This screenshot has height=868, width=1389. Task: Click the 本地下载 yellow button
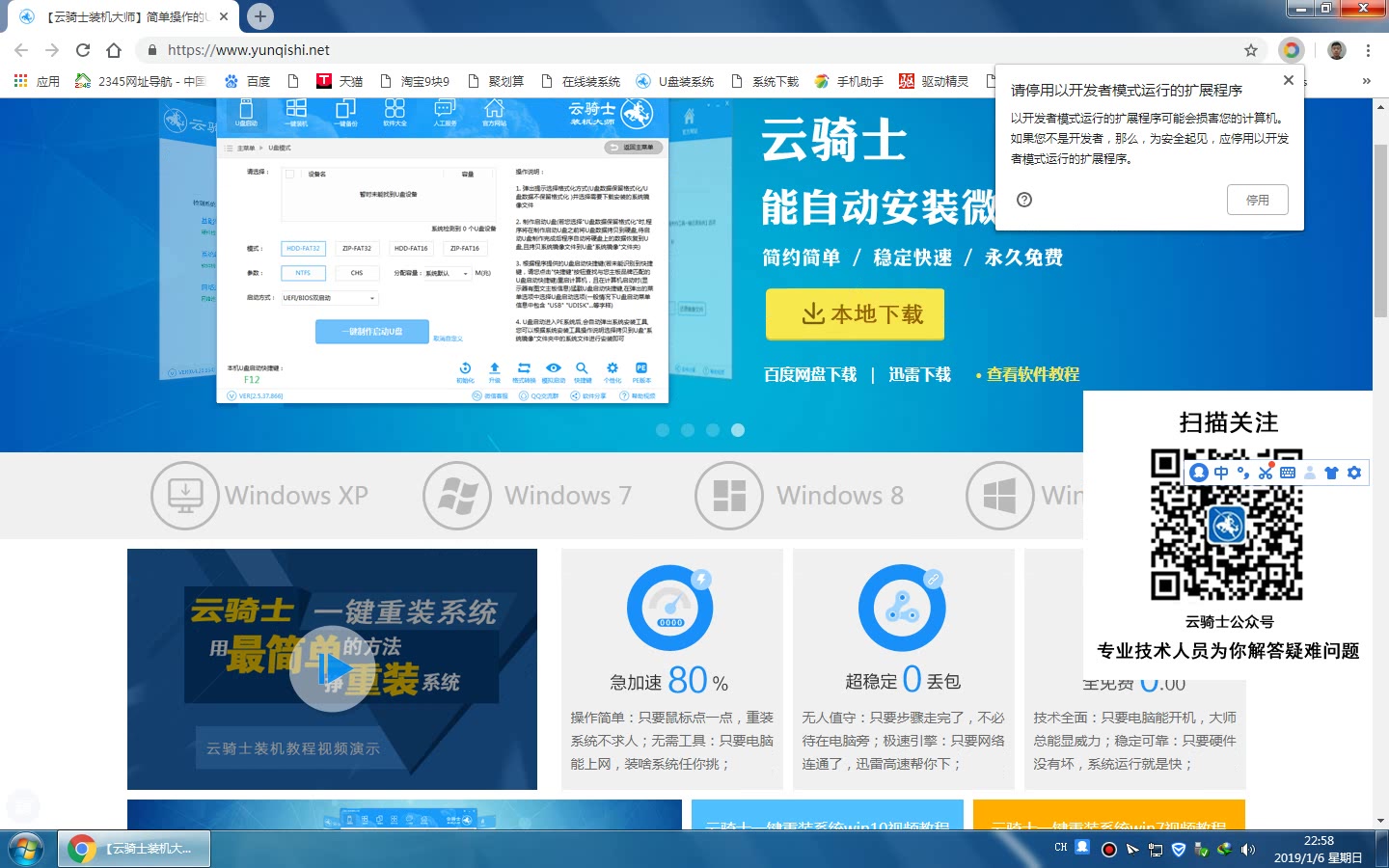tap(855, 313)
